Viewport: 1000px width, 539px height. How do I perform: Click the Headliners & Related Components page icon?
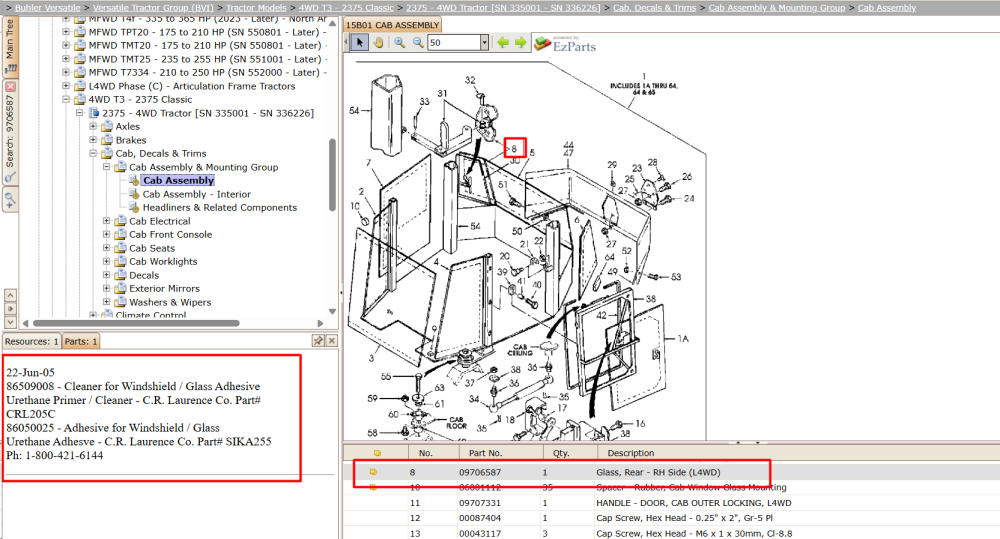tap(134, 207)
